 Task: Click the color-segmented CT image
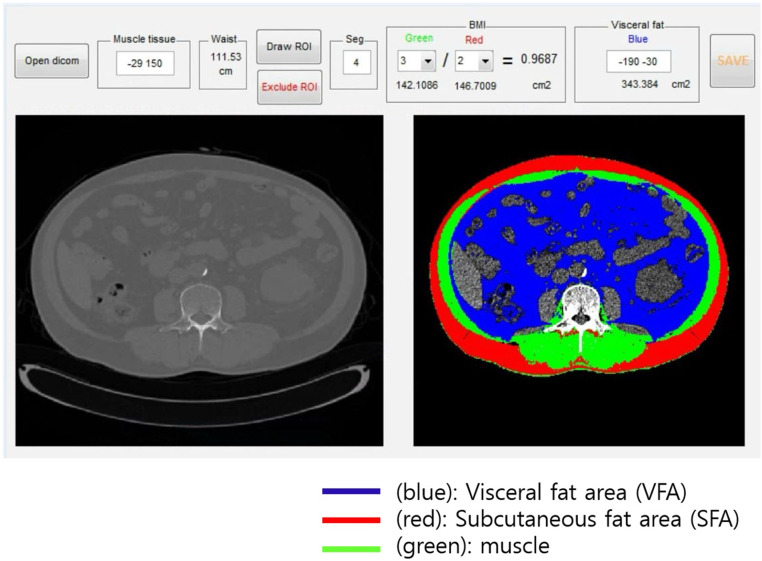579,280
